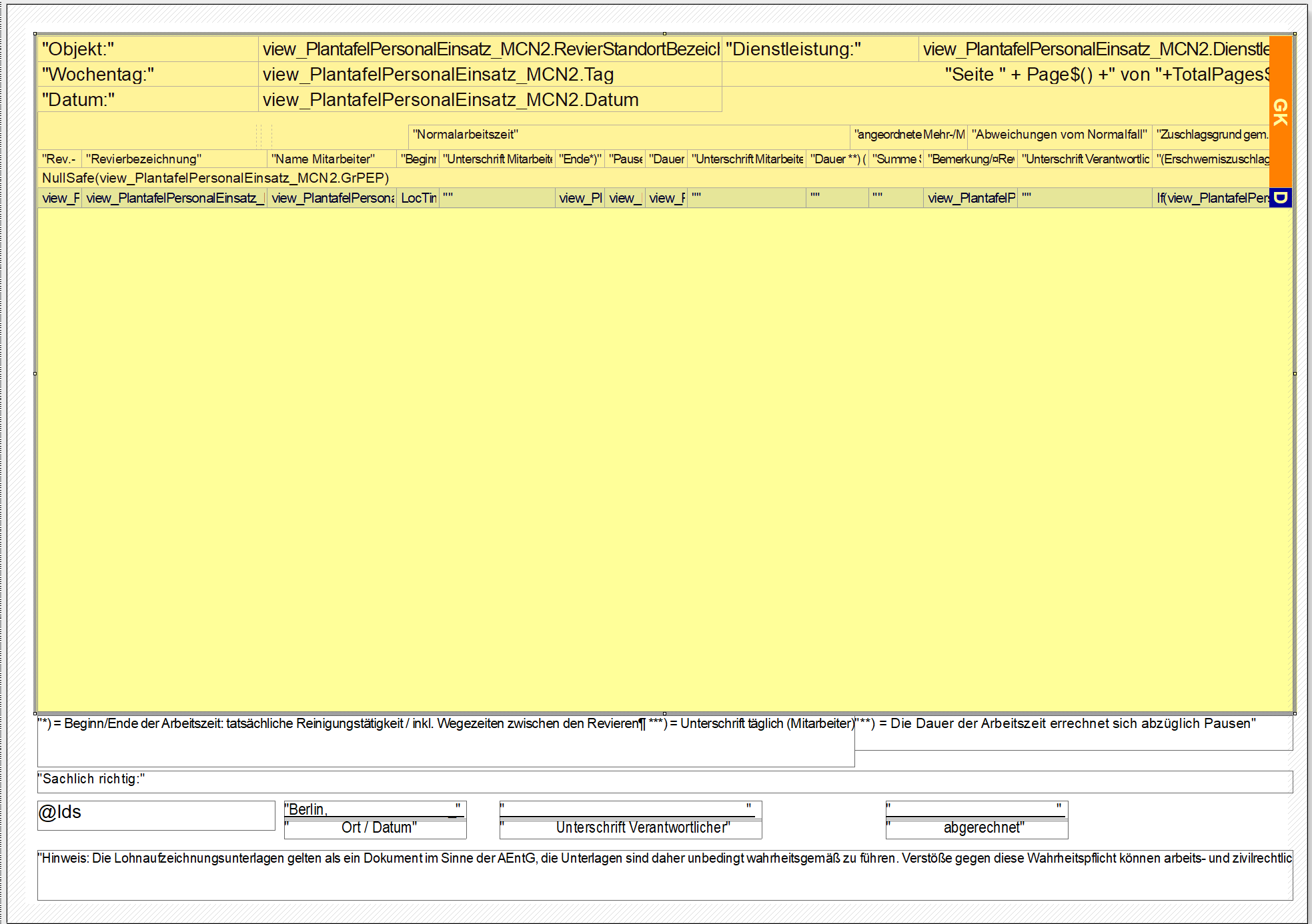
Task: Click the empty yellow table body area
Action: pyautogui.click(x=664, y=460)
